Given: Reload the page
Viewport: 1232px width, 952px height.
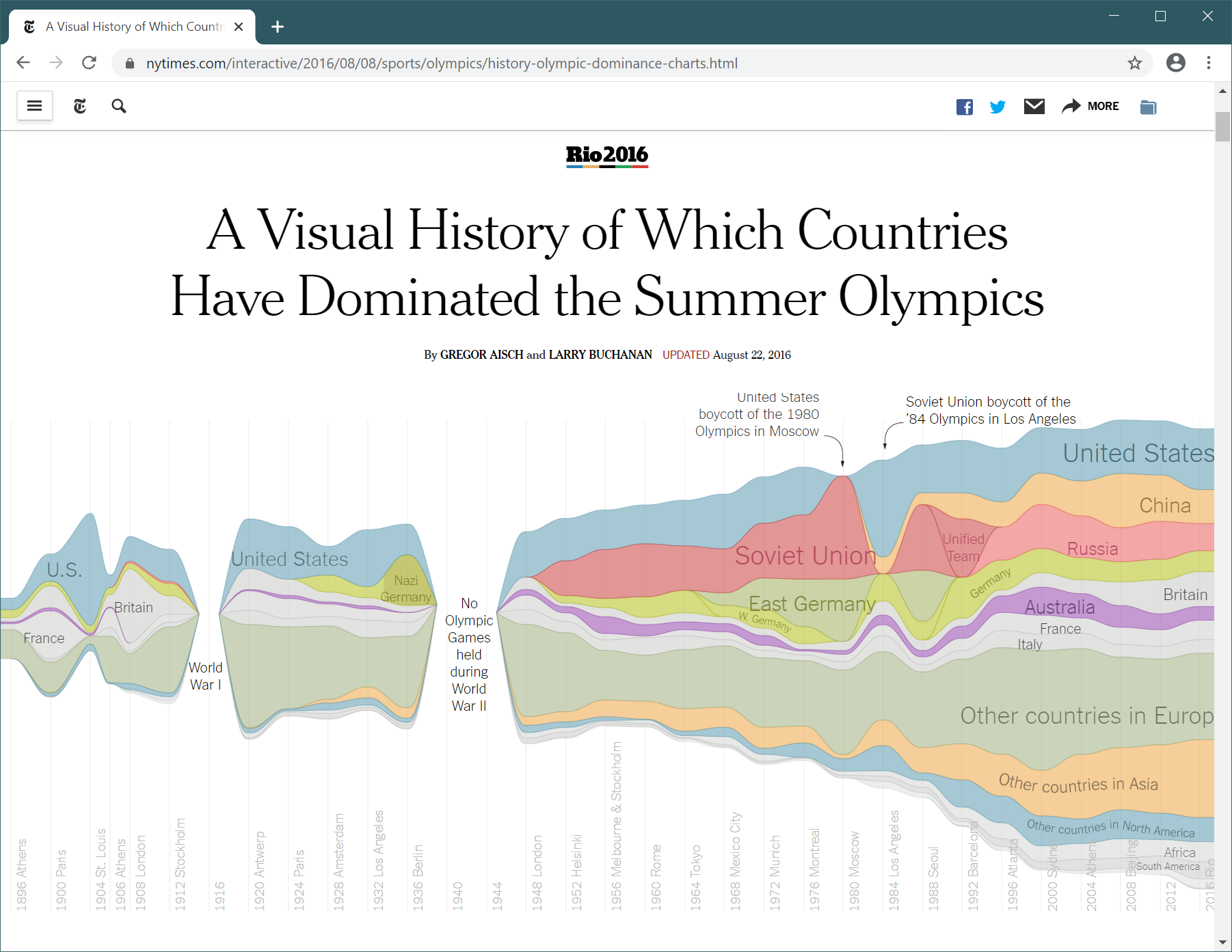Looking at the screenshot, I should click(90, 63).
